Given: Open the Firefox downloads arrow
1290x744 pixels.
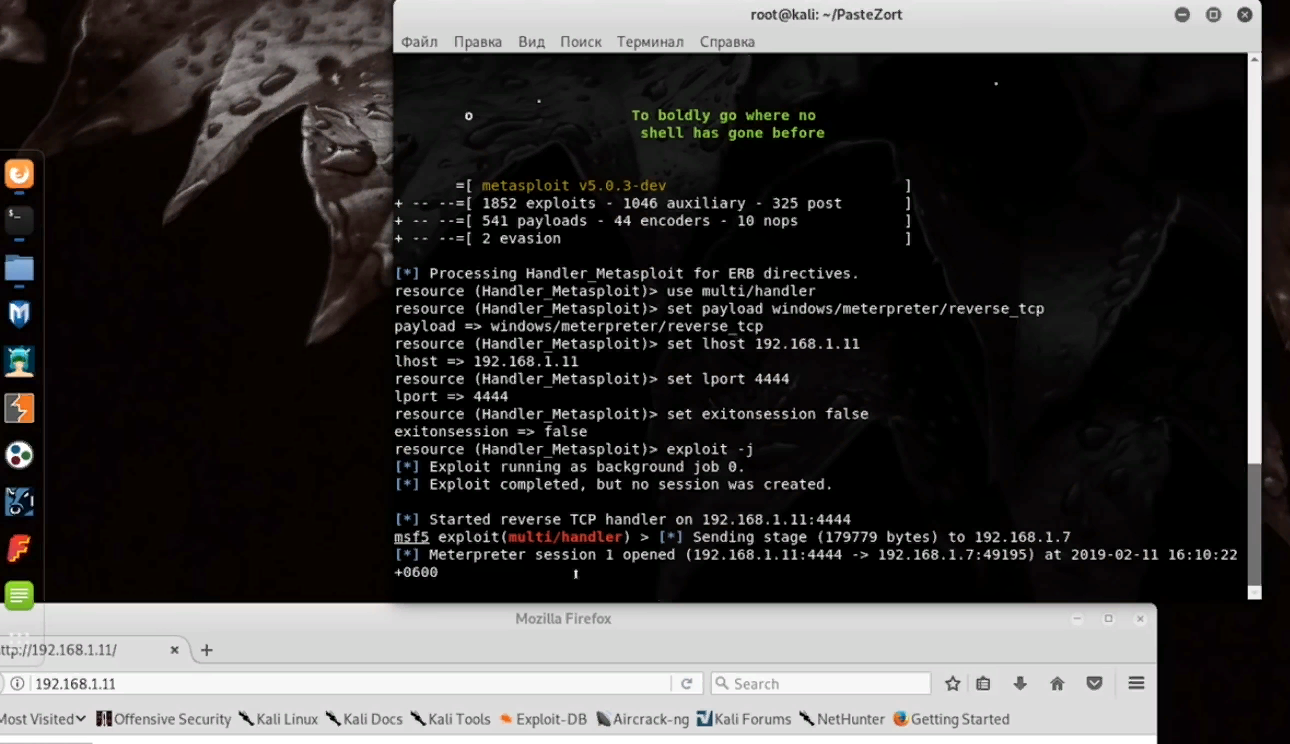Looking at the screenshot, I should click(1020, 684).
